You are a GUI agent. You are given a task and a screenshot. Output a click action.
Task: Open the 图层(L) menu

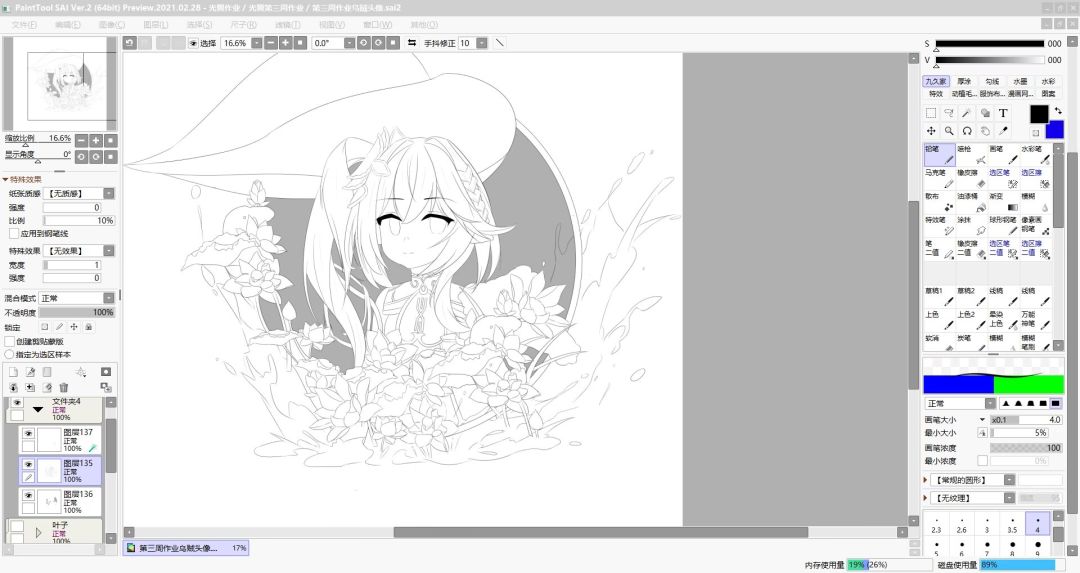point(156,24)
